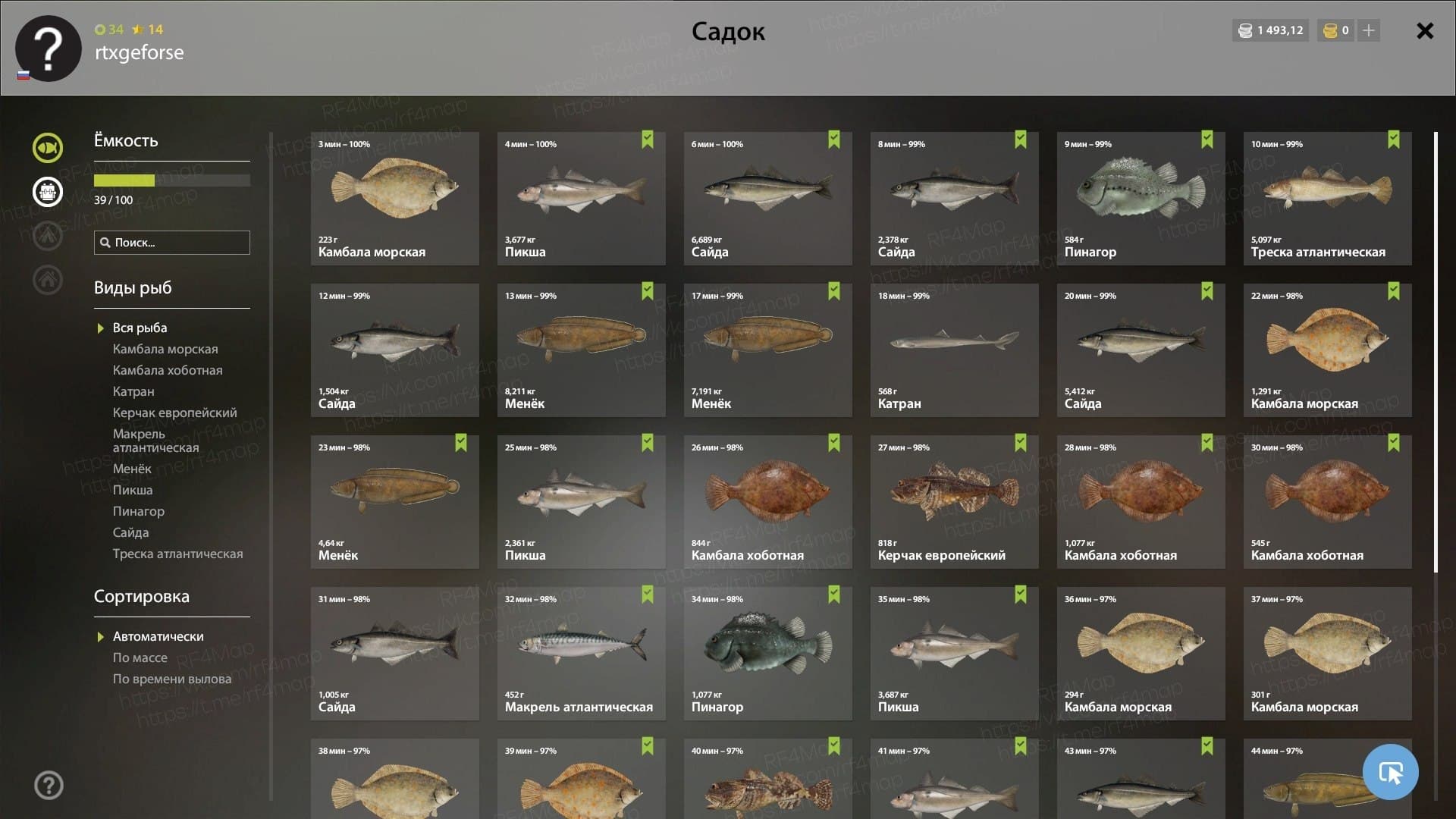The image size is (1456, 819).
Task: Open the rtxgeforse profile avatar
Action: pos(49,49)
